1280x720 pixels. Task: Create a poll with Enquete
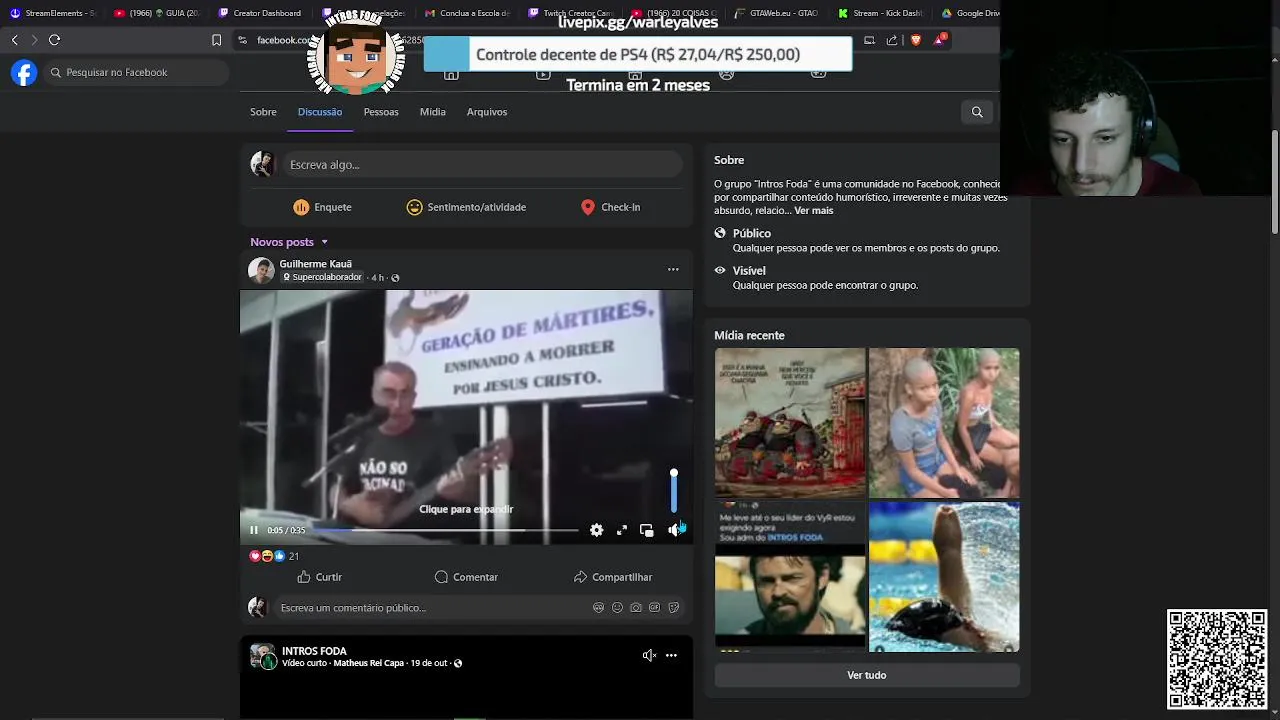[322, 207]
